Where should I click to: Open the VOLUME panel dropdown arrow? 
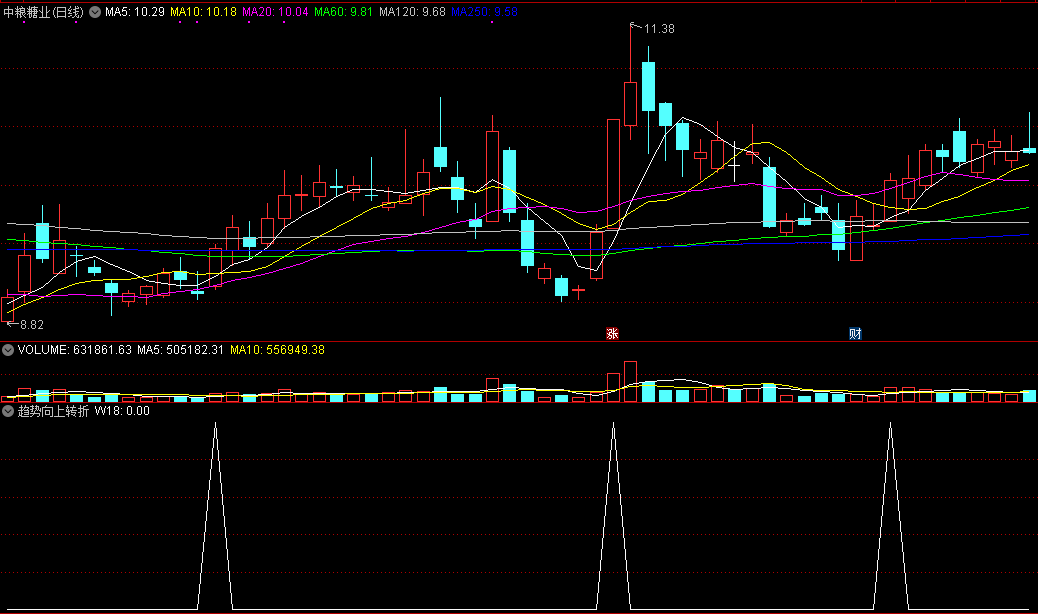(8, 350)
